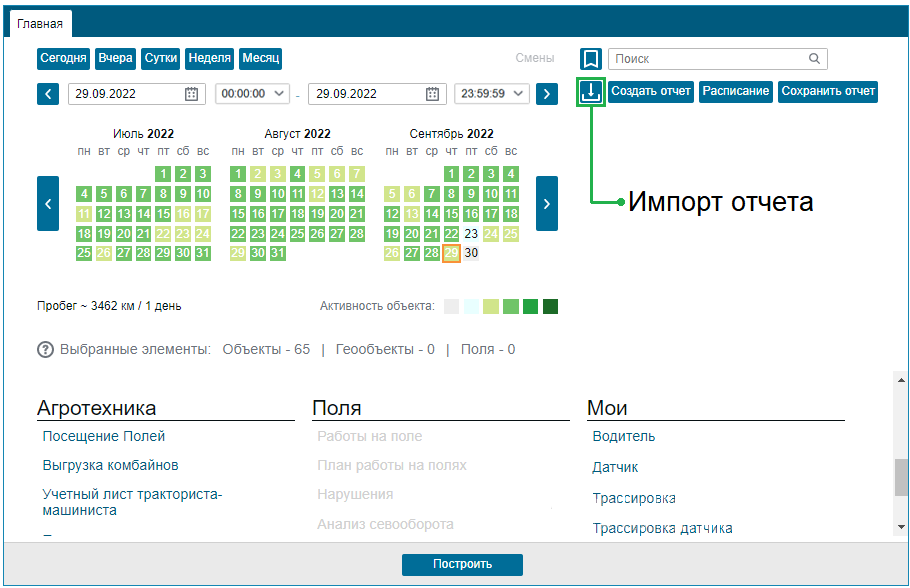Open the Посещение Полей report link
The width and height of the screenshot is (910, 588).
(x=104, y=437)
